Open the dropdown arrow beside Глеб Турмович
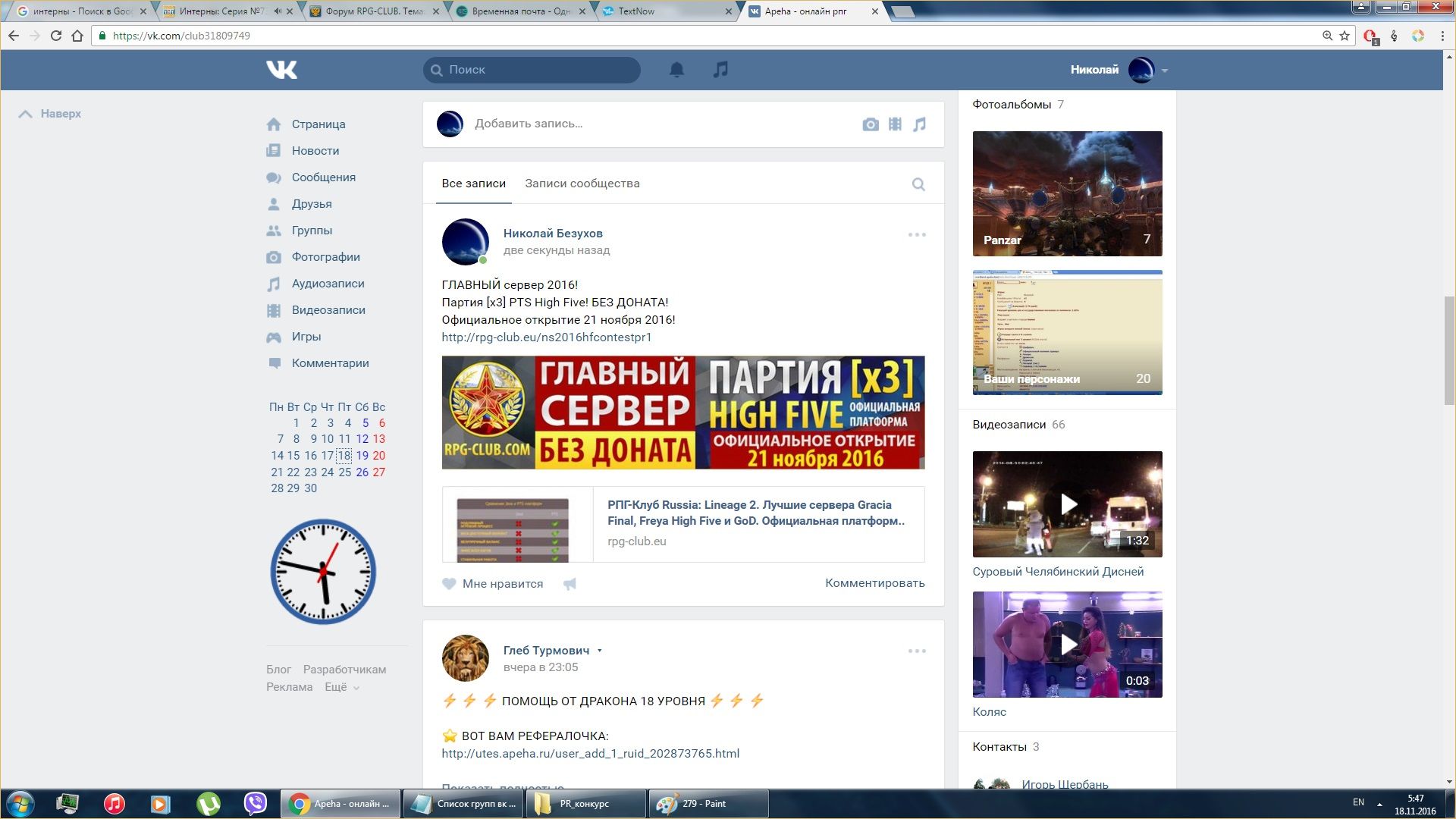 [599, 651]
